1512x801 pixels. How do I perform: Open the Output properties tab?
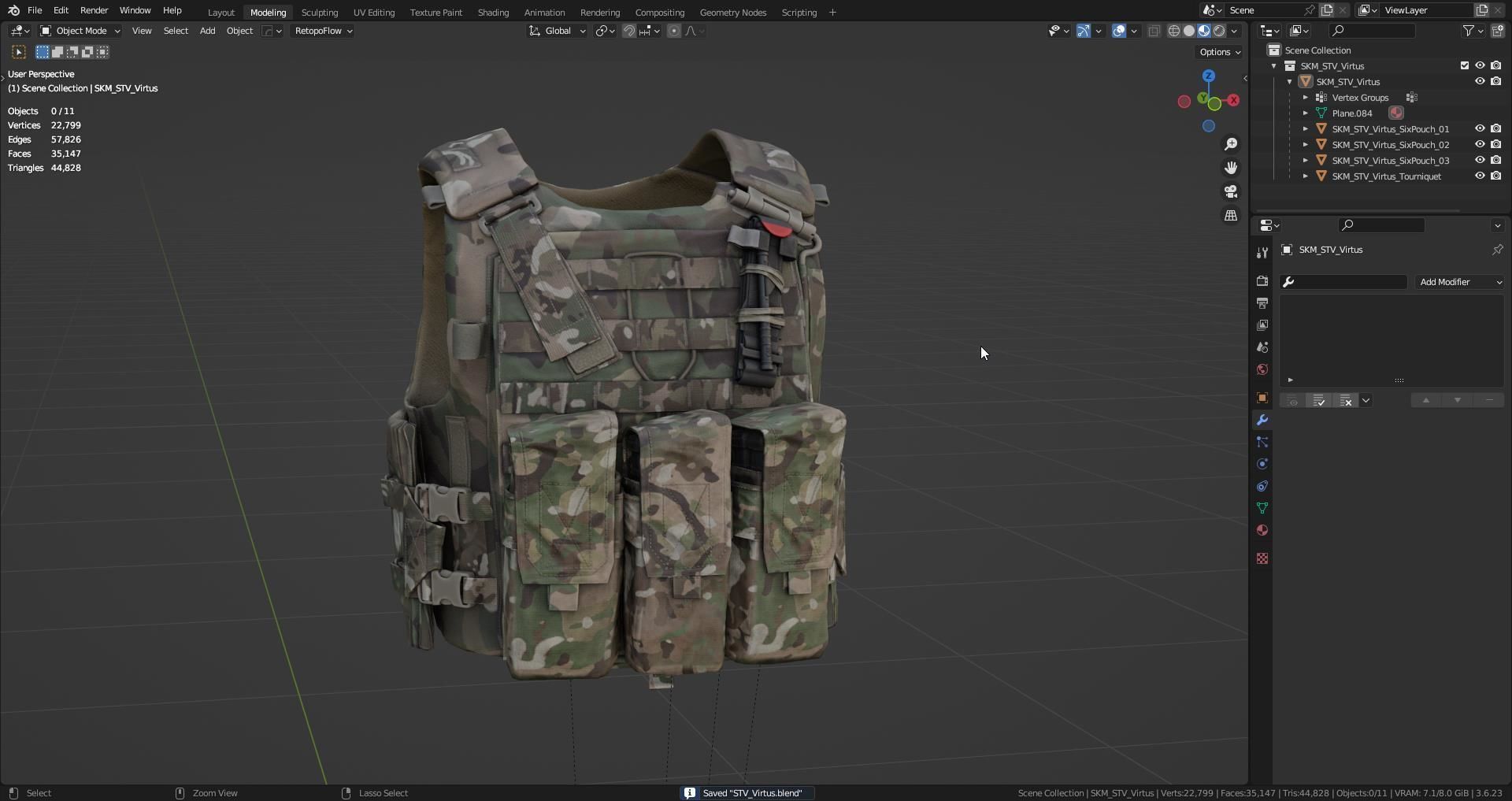[x=1262, y=303]
